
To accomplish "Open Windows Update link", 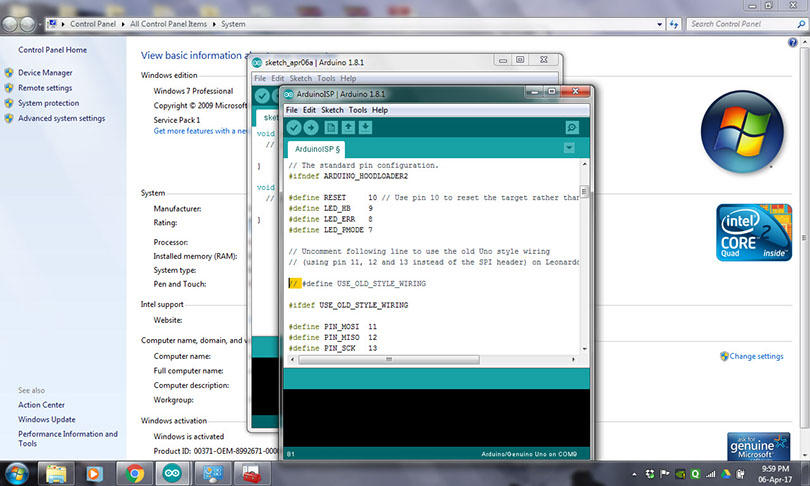I will coord(46,419).
